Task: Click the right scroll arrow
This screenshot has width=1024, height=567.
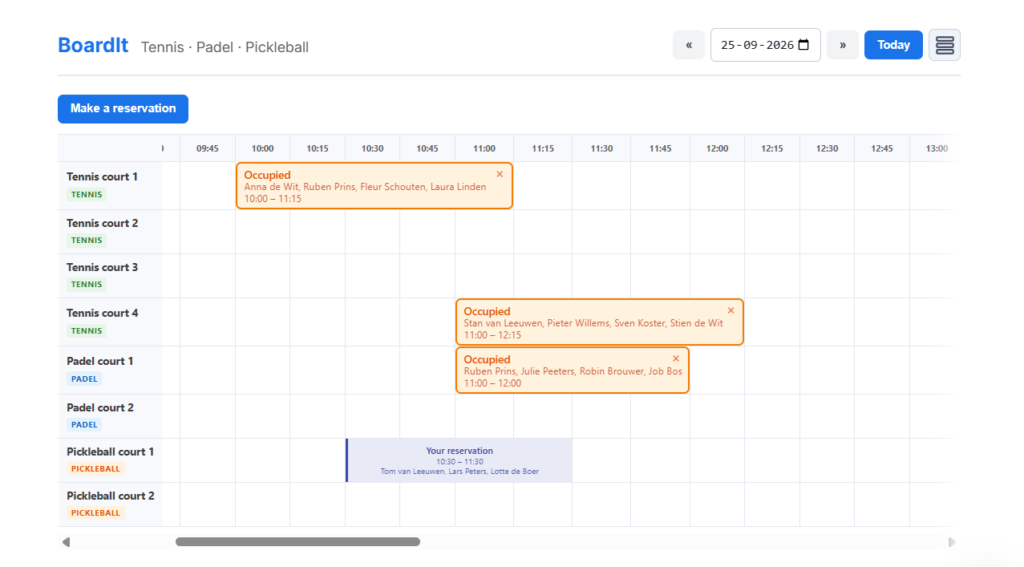Action: [952, 542]
